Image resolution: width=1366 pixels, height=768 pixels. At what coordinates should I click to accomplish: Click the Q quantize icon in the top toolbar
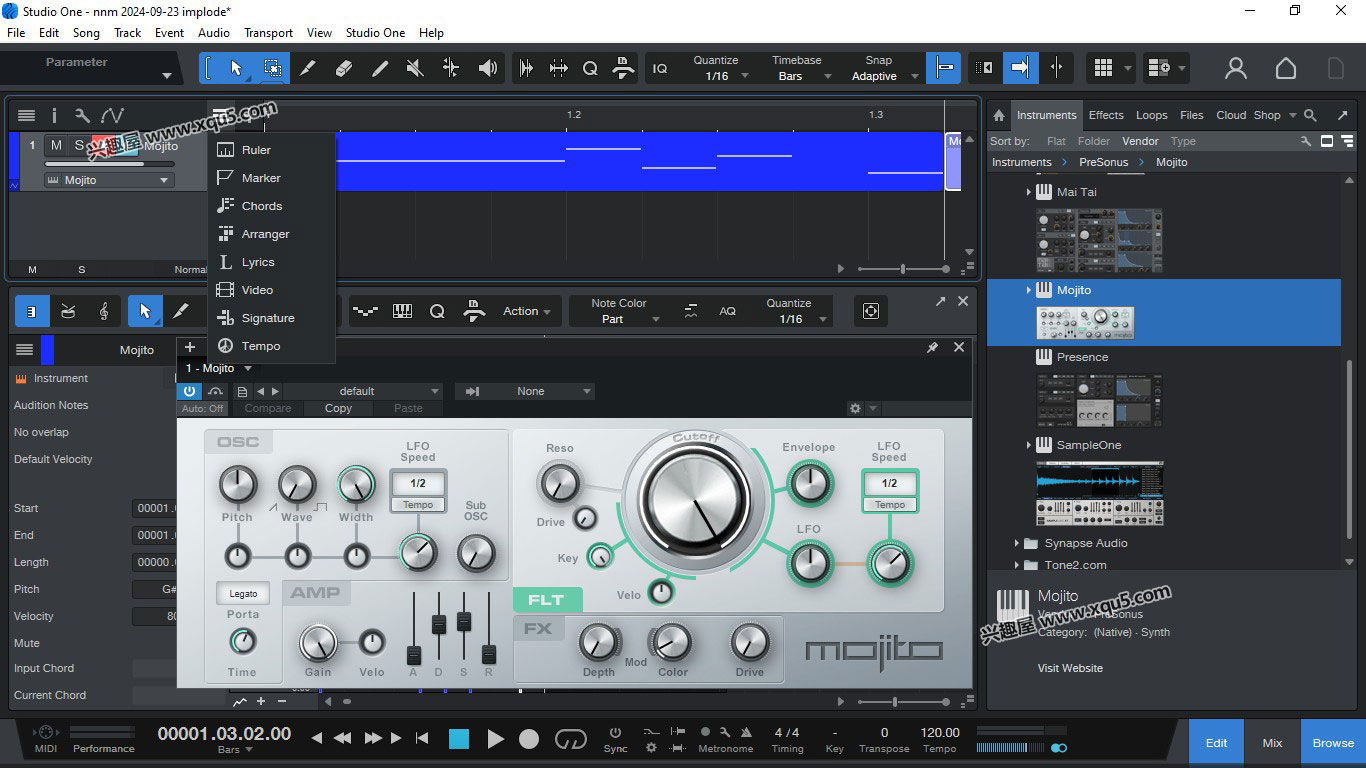click(590, 68)
